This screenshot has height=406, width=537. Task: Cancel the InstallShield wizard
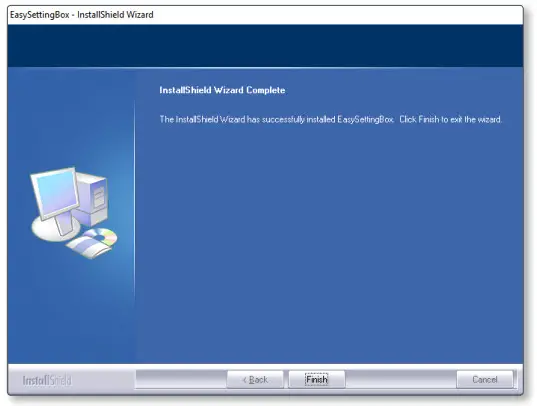485,379
